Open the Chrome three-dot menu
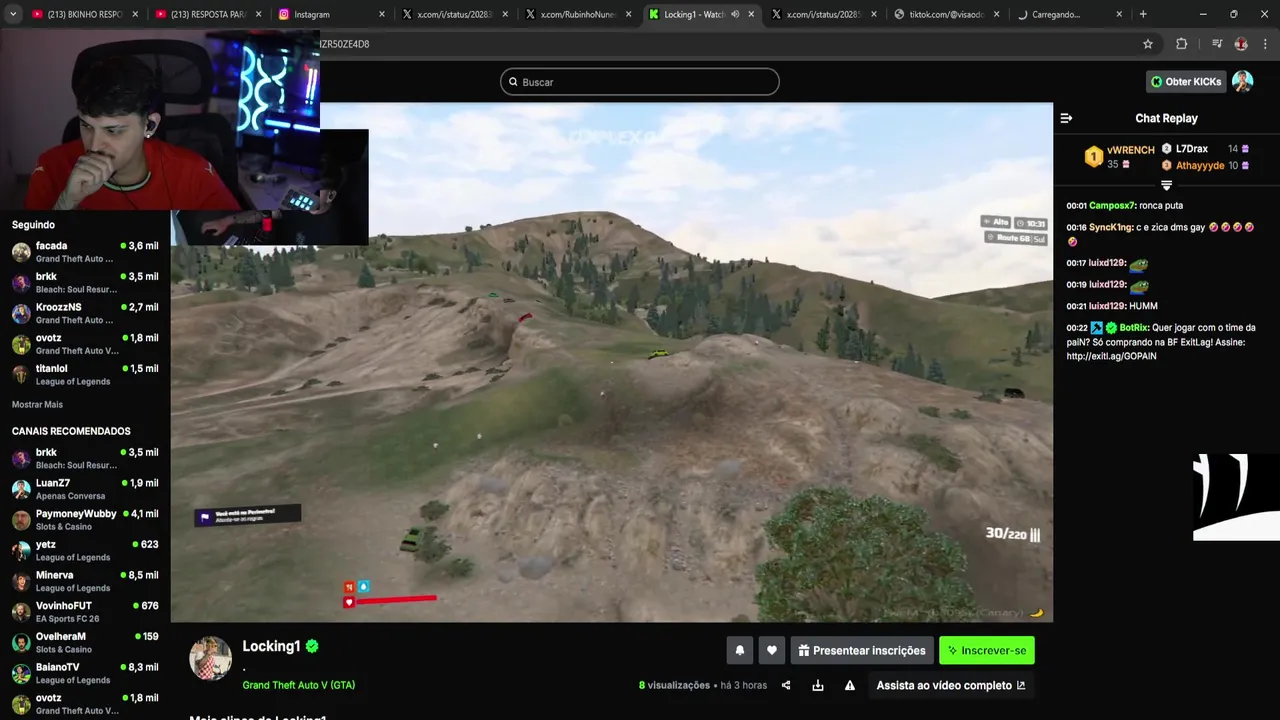Image resolution: width=1280 pixels, height=720 pixels. [1266, 44]
